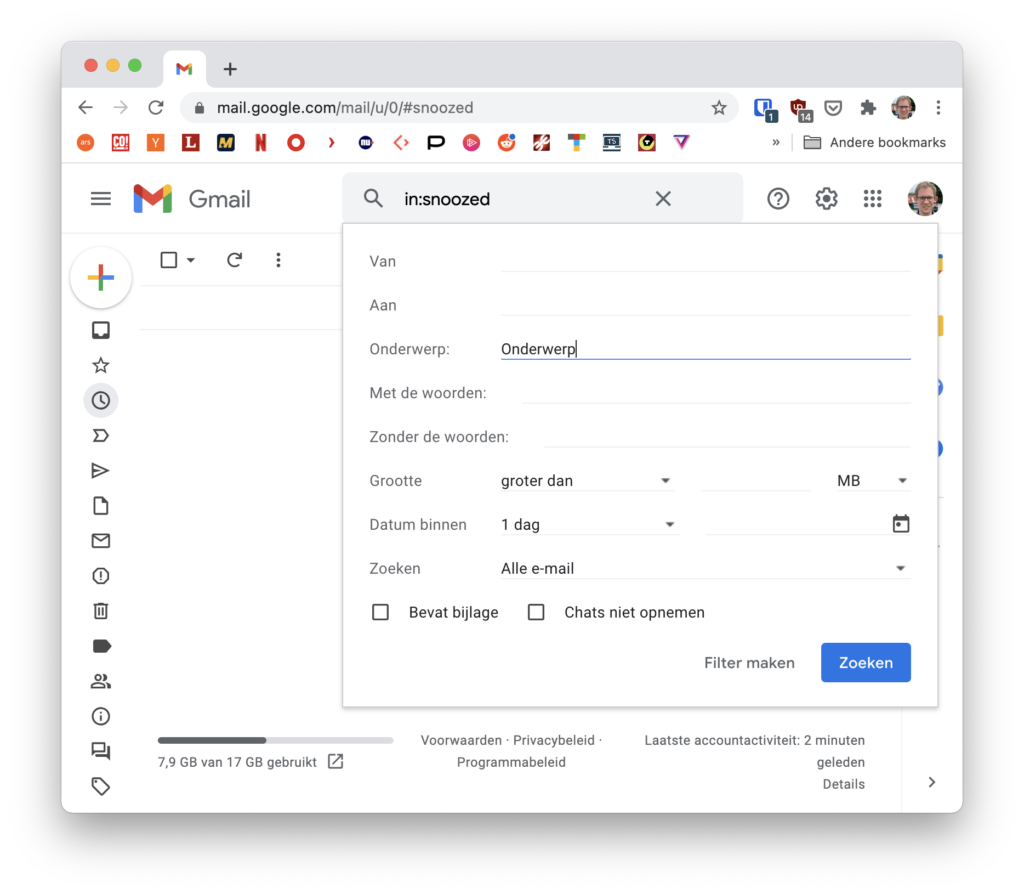Viewport: 1024px width, 894px height.
Task: Open Drafts document icon in sidebar
Action: (101, 506)
